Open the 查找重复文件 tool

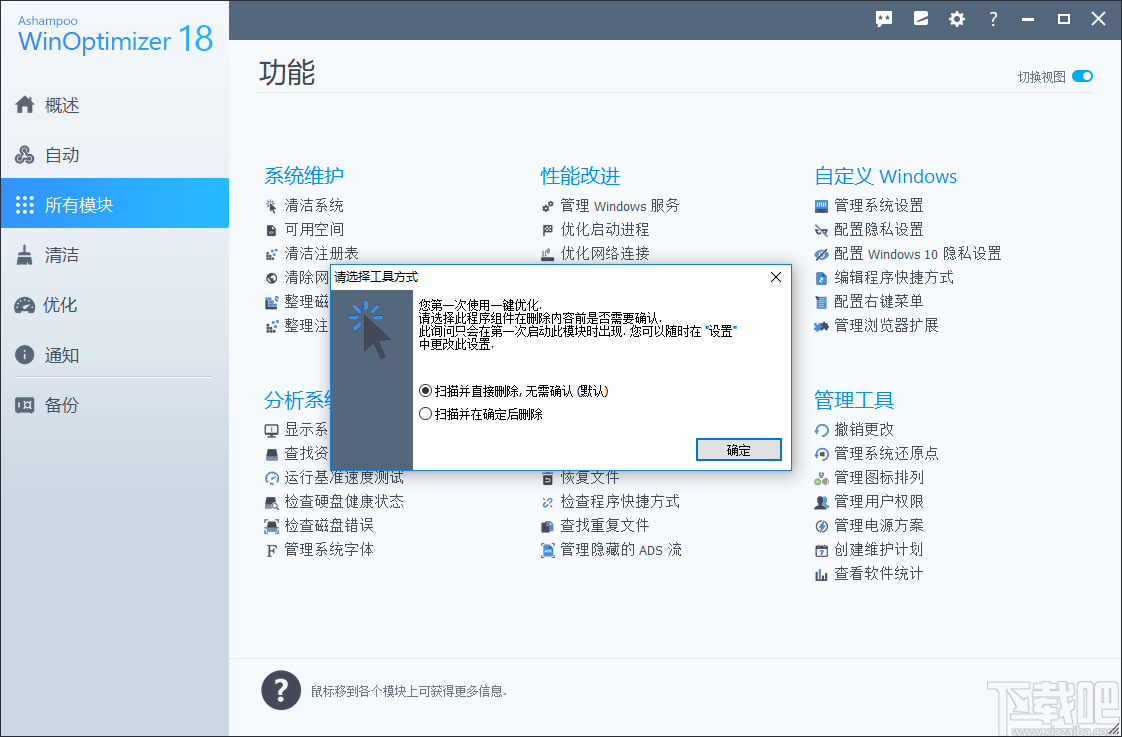pos(605,525)
